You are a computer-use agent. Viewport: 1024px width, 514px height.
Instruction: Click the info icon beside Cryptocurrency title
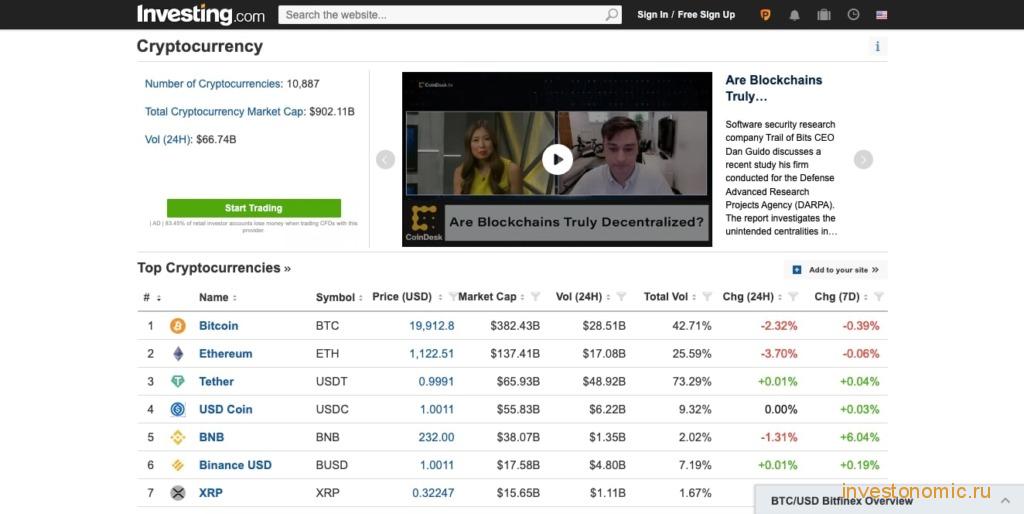pyautogui.click(x=877, y=46)
